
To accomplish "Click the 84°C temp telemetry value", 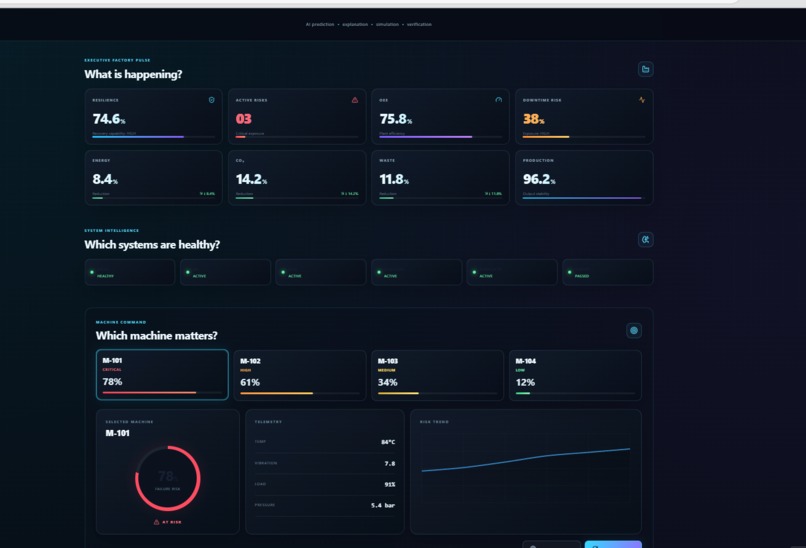I will (x=388, y=442).
